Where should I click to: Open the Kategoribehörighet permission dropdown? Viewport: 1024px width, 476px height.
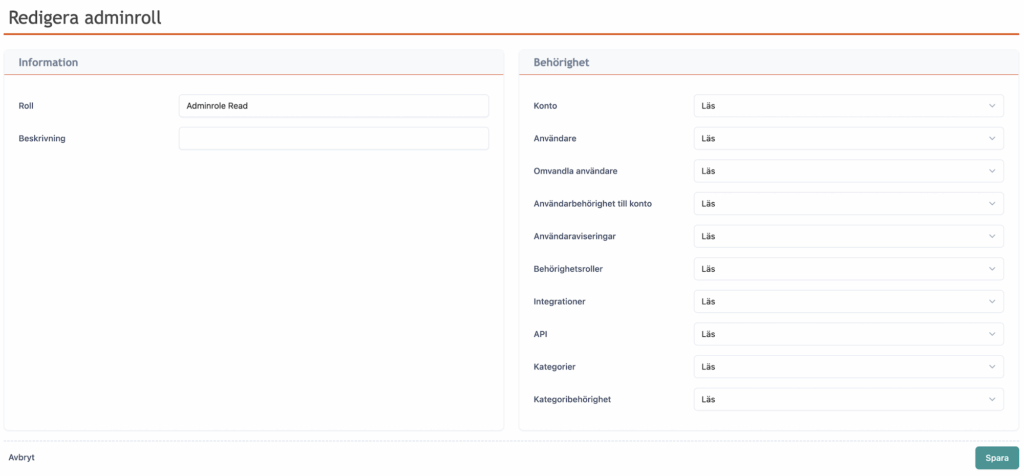tap(848, 400)
